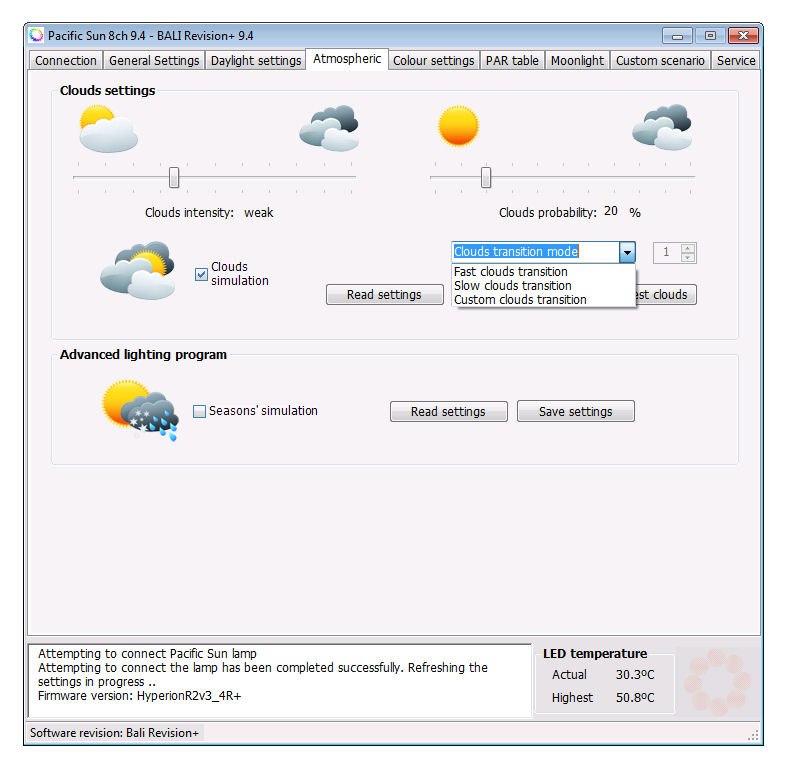Click Read settings in Clouds settings
This screenshot has width=786, height=770.
pyautogui.click(x=384, y=295)
